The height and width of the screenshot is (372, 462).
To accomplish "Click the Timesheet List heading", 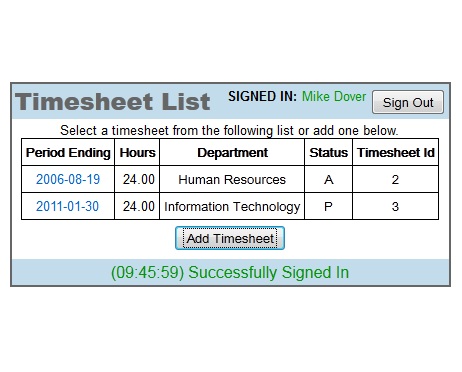I will pyautogui.click(x=113, y=101).
